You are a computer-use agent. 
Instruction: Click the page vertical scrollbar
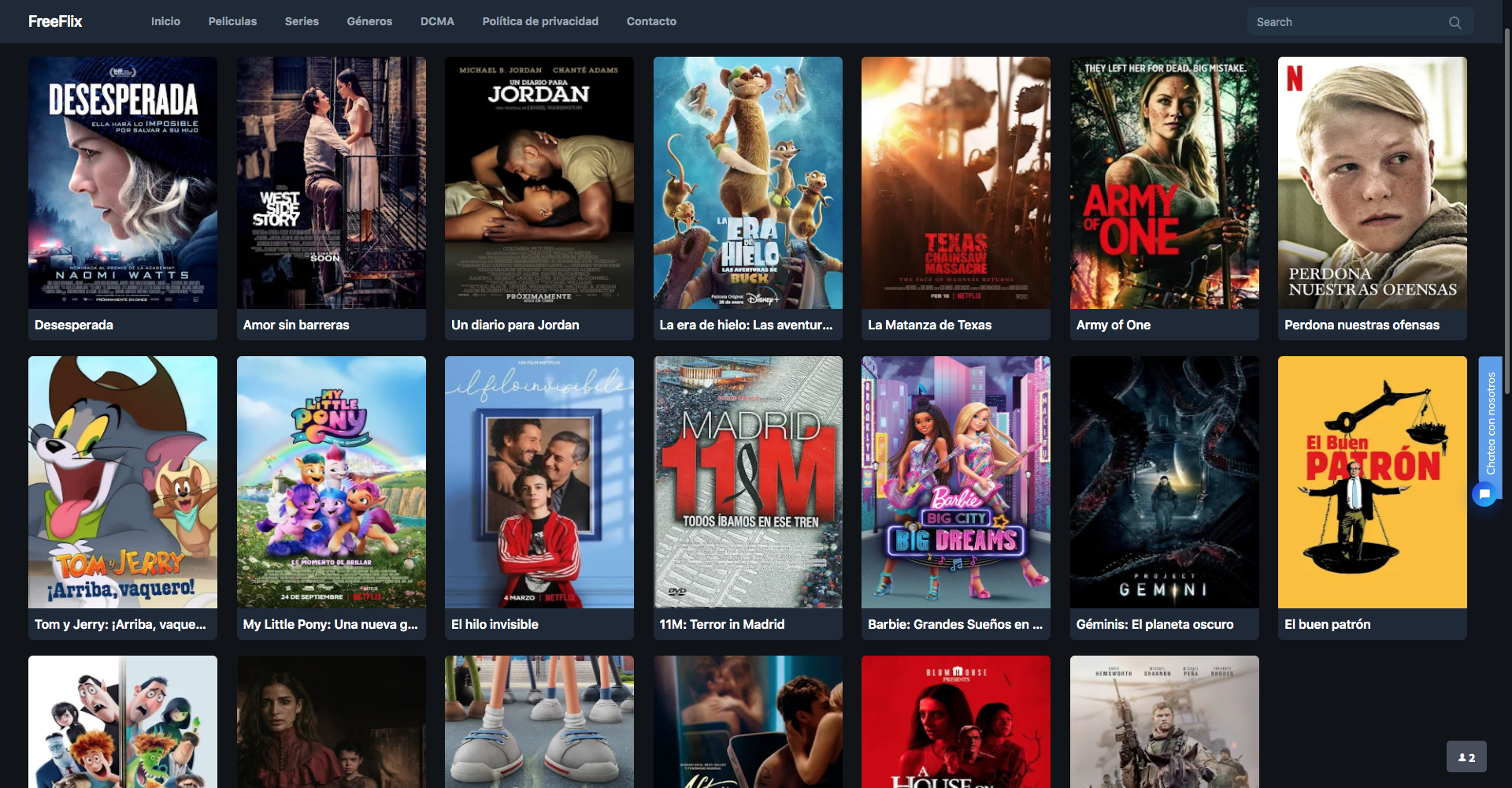1507,211
